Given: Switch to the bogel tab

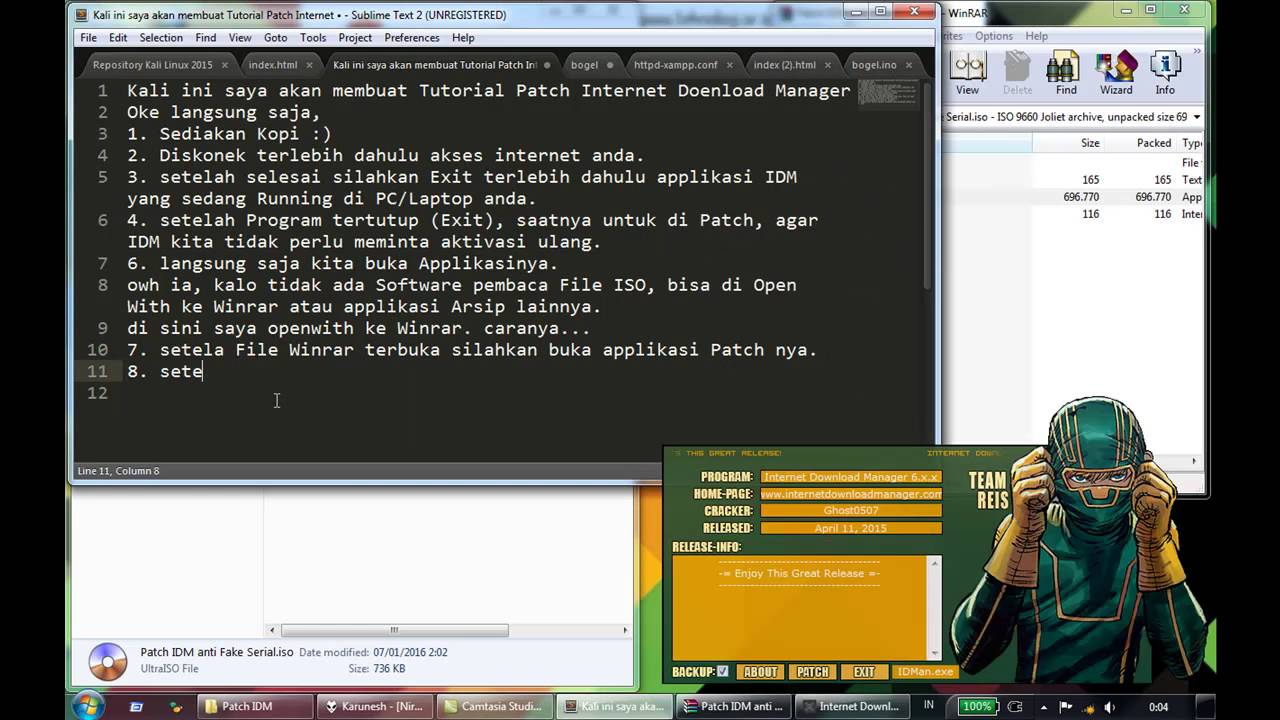Looking at the screenshot, I should click(x=584, y=65).
